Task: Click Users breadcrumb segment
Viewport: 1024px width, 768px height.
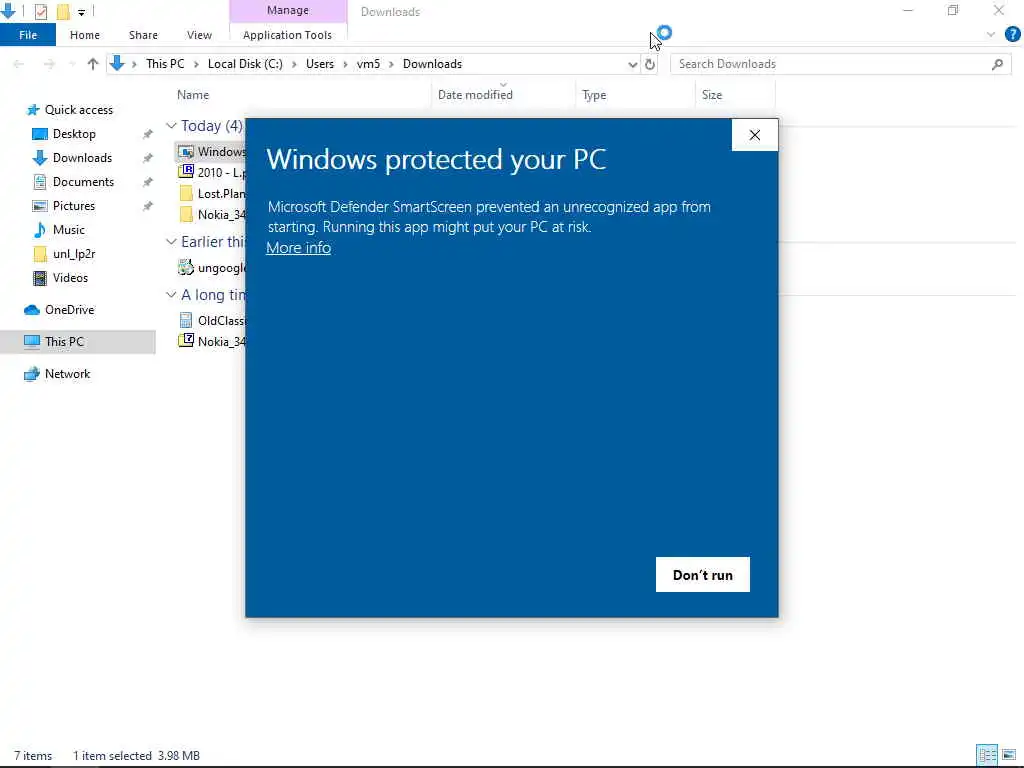Action: tap(320, 64)
